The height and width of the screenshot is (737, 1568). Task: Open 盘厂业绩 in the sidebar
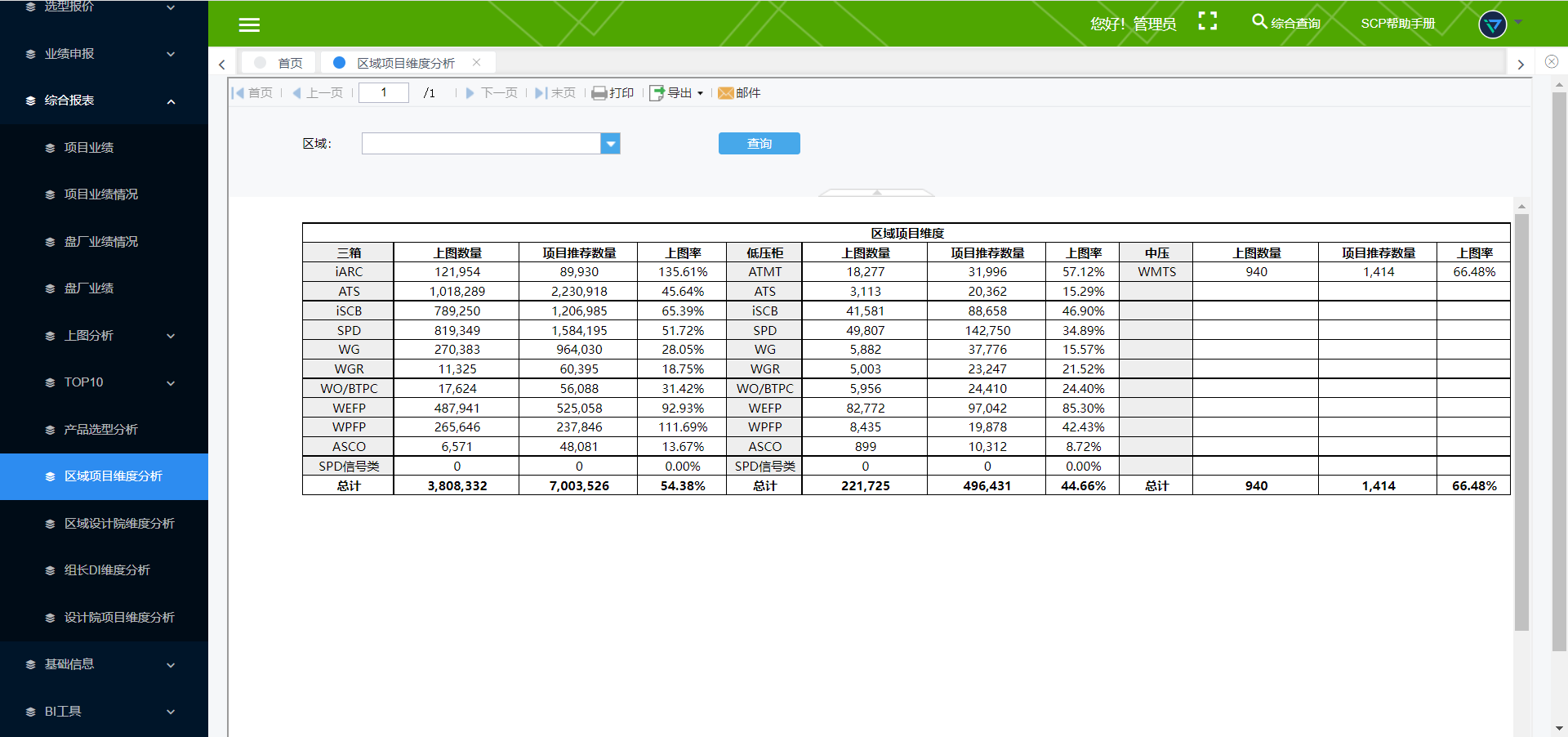coord(104,288)
